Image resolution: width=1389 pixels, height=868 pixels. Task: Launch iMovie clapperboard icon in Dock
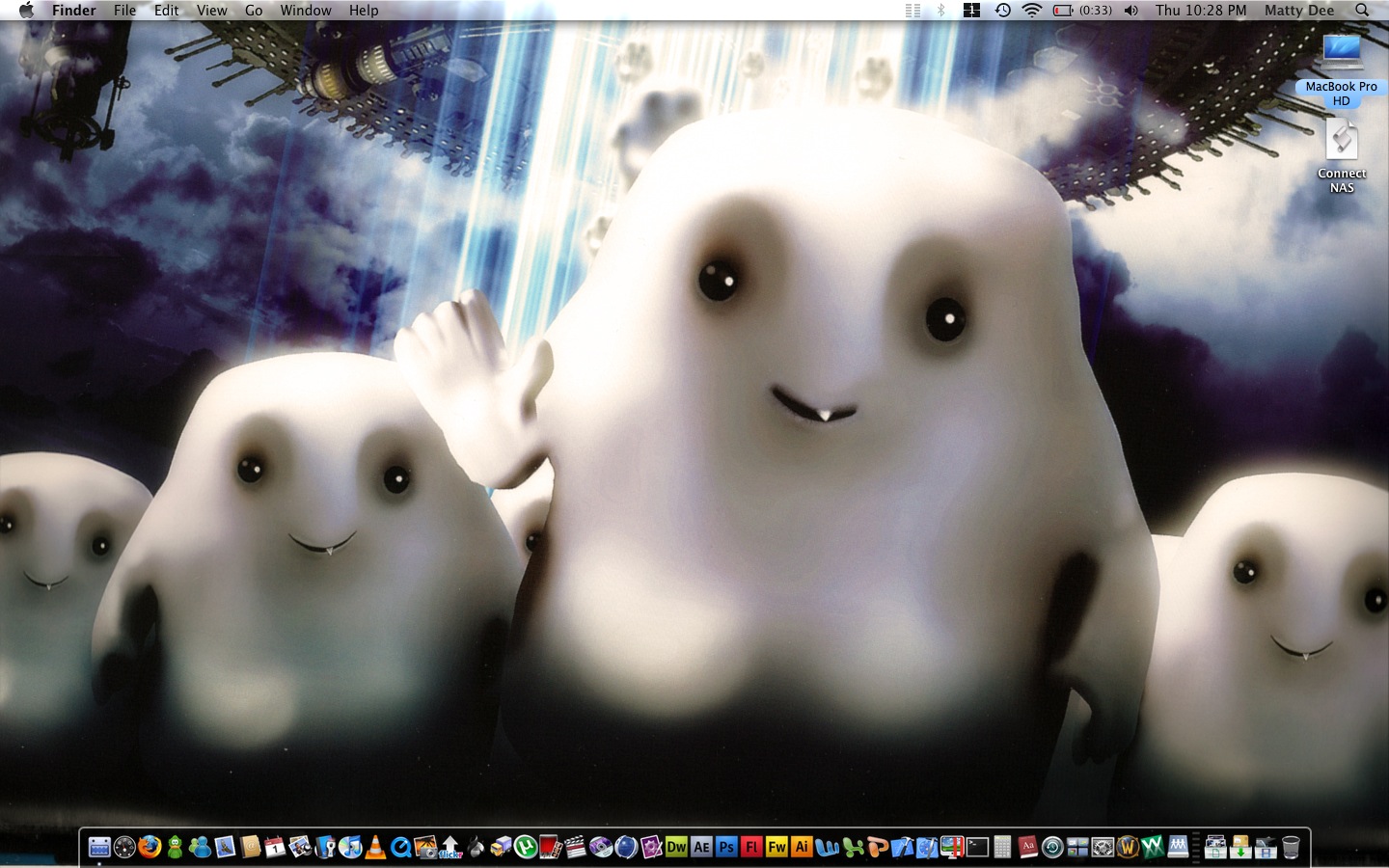pyautogui.click(x=576, y=847)
